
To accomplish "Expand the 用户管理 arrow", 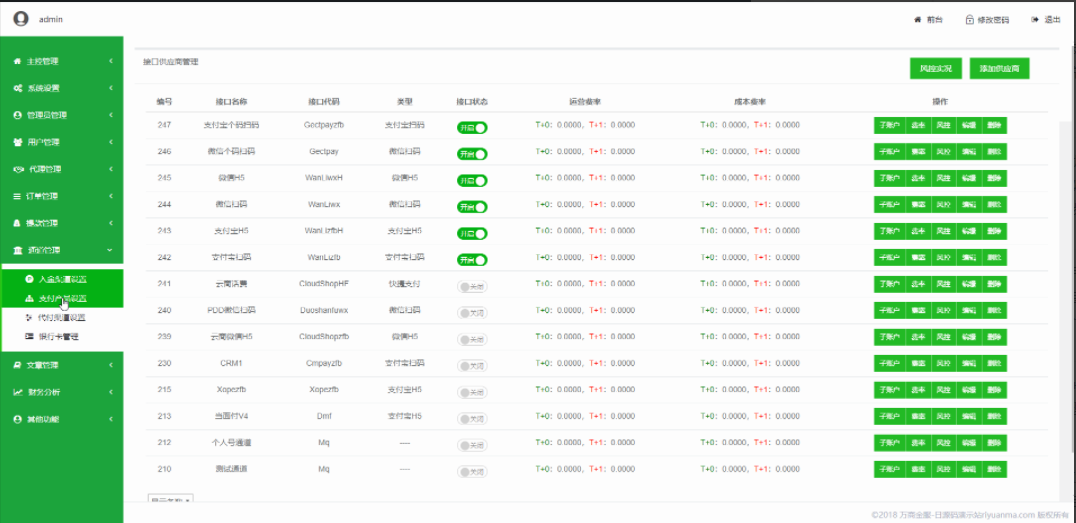I will (x=110, y=142).
